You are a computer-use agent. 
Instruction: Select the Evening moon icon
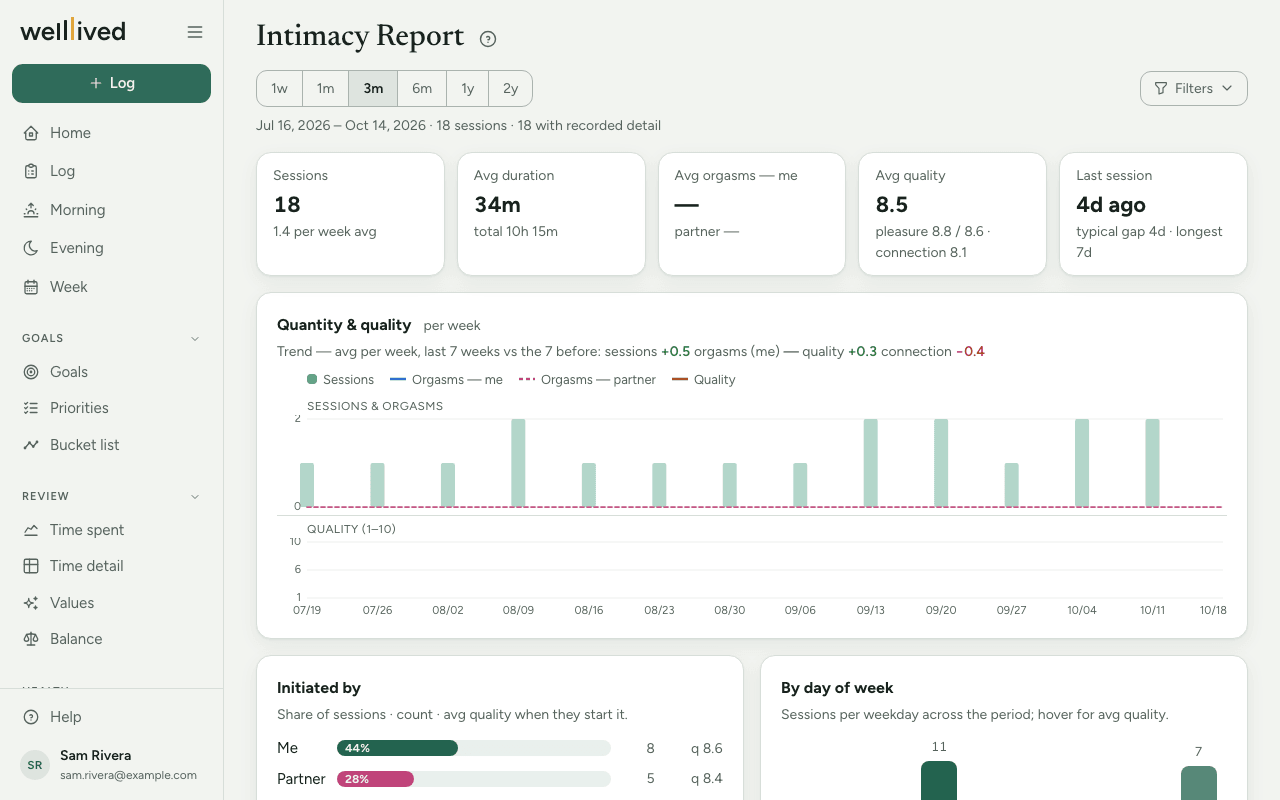[x=31, y=248]
